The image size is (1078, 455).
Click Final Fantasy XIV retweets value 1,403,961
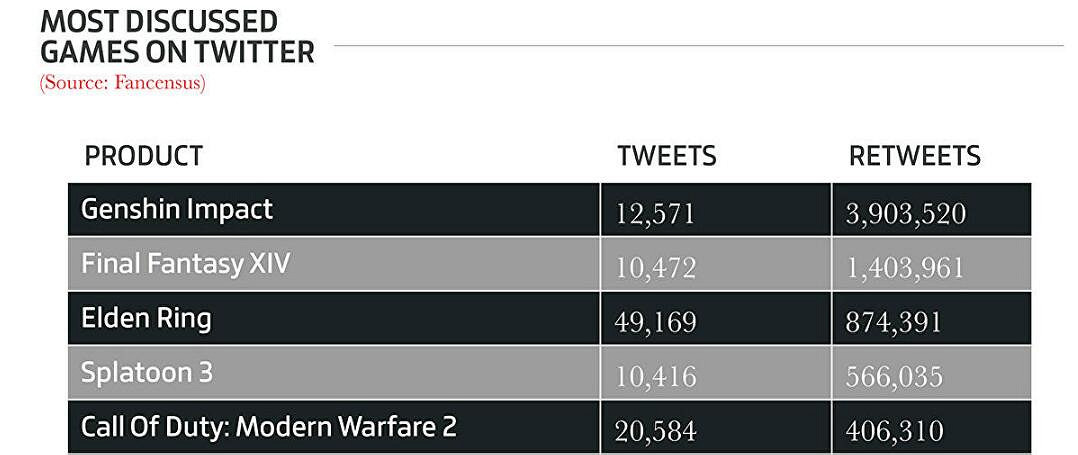pos(906,268)
